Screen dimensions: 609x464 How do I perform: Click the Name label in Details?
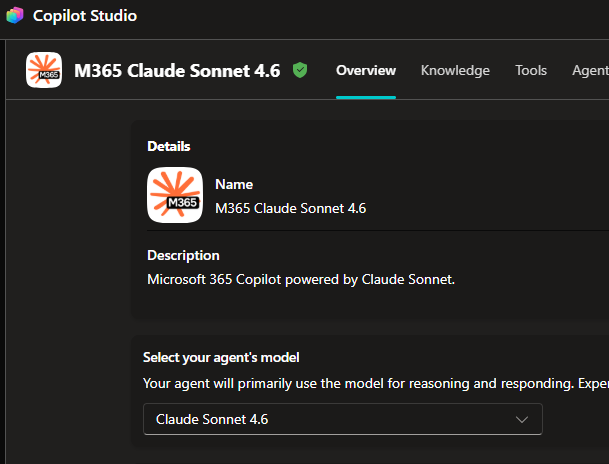tap(234, 184)
